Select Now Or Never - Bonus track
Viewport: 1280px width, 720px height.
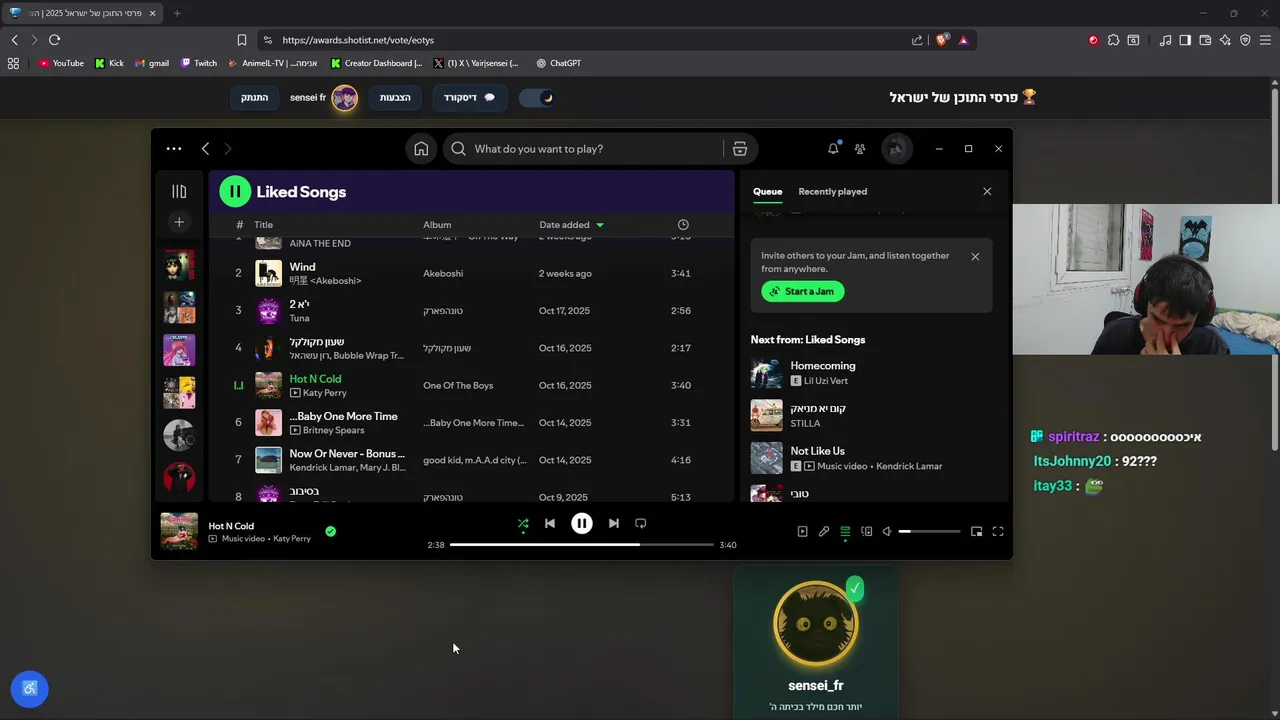[x=347, y=454]
